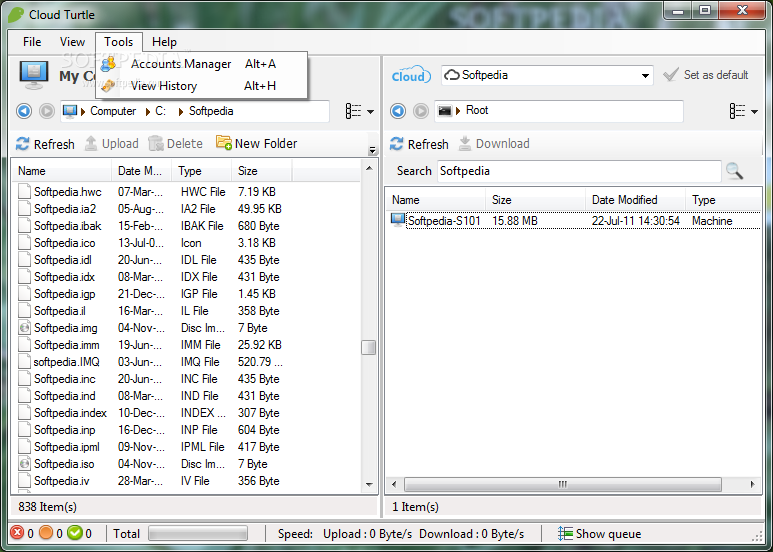
Task: Close the Tools menu by its title
Action: point(118,42)
